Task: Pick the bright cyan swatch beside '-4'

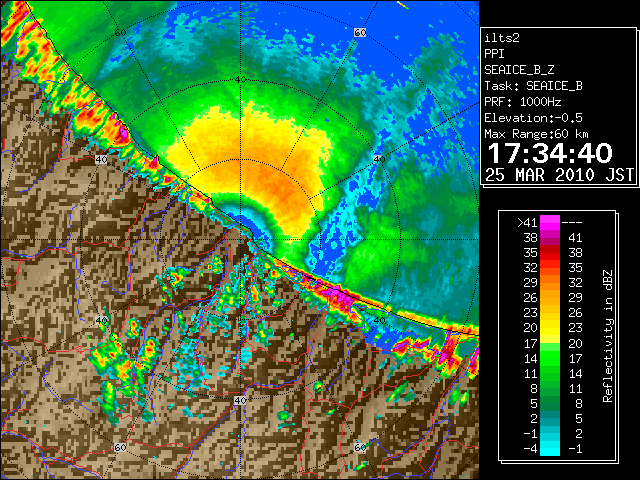Action: point(550,449)
